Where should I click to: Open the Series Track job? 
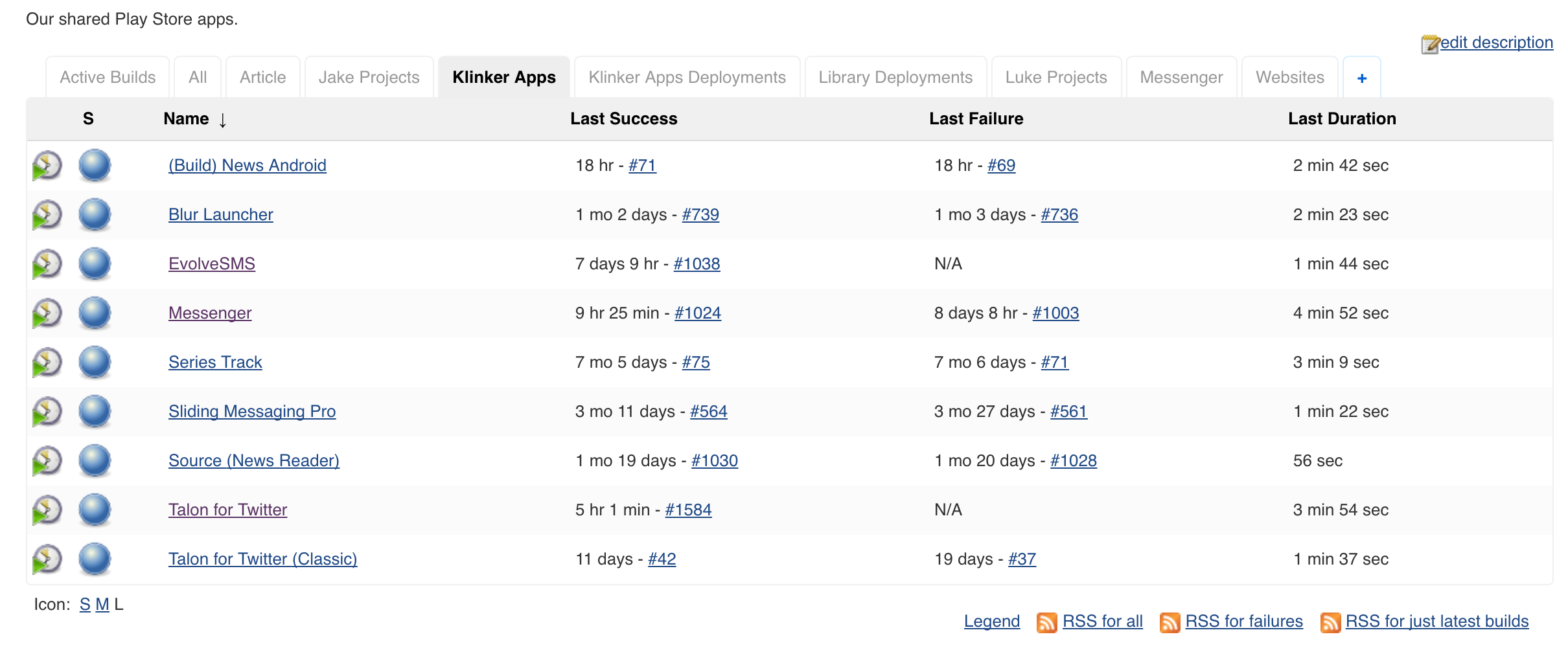tap(215, 363)
